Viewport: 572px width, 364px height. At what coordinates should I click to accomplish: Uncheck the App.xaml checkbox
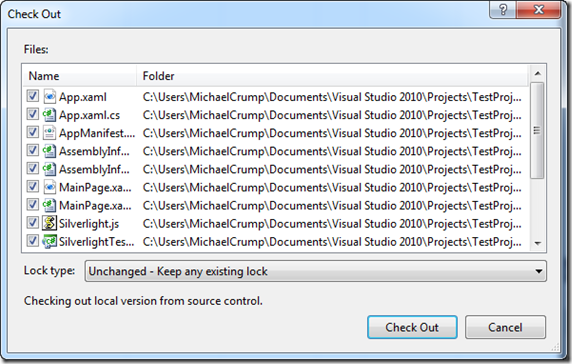pyautogui.click(x=32, y=96)
